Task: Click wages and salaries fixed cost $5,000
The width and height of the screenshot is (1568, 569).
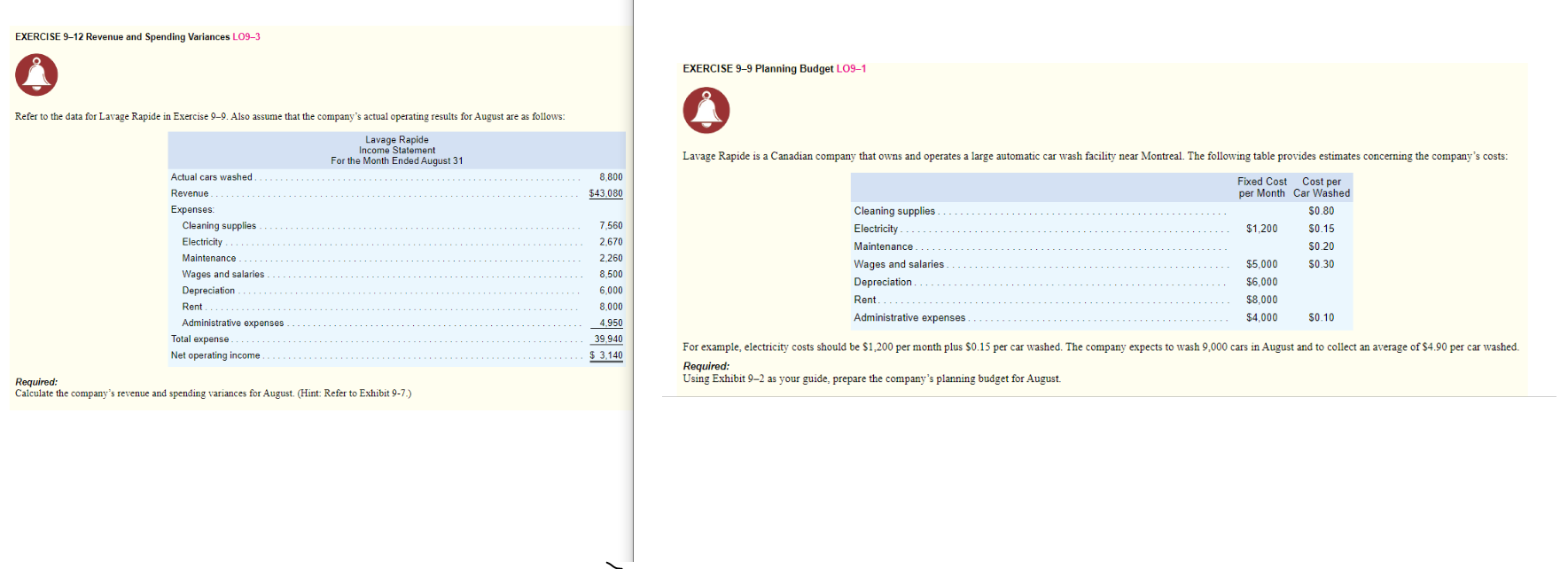Action: [x=1261, y=264]
